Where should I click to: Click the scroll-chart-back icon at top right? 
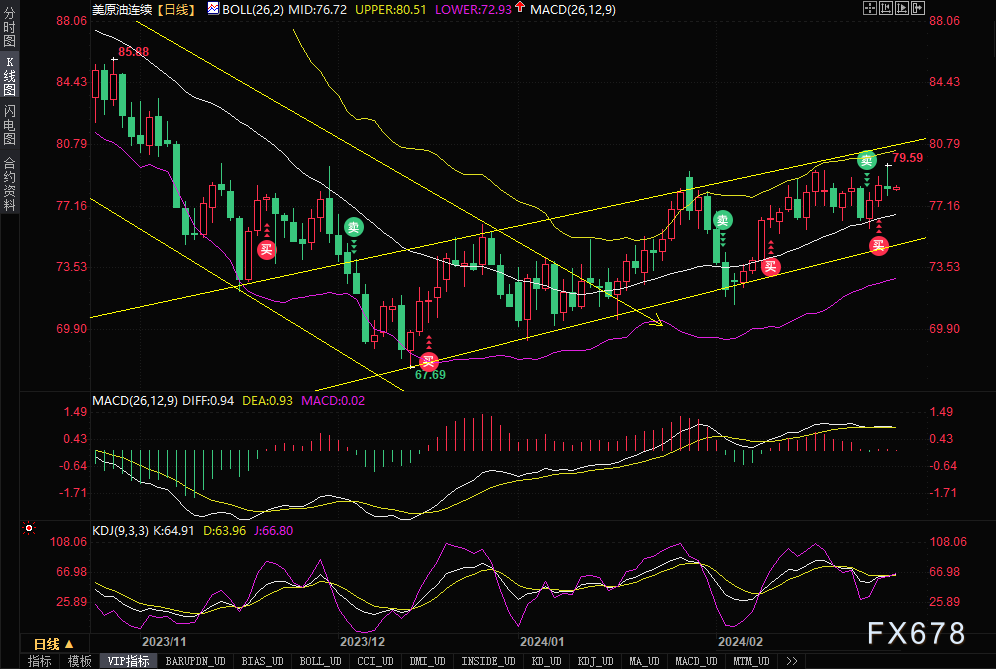point(885,8)
